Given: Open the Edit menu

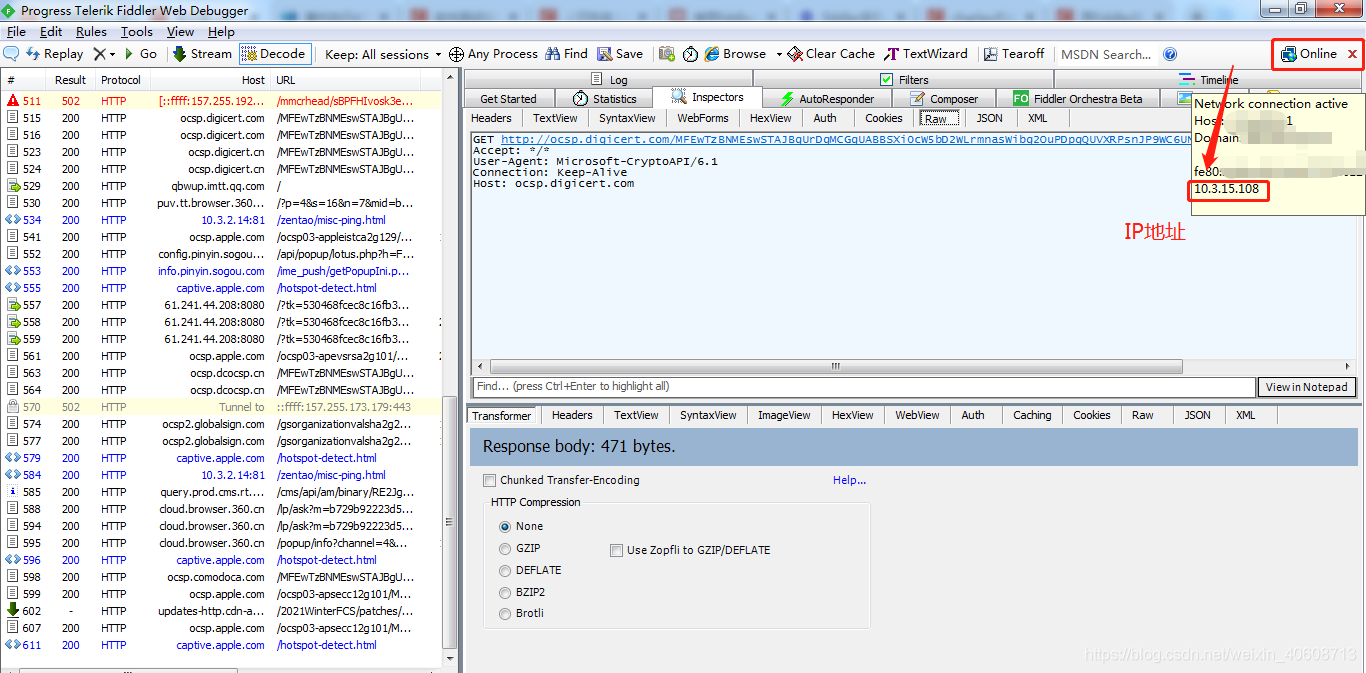Looking at the screenshot, I should tap(51, 32).
